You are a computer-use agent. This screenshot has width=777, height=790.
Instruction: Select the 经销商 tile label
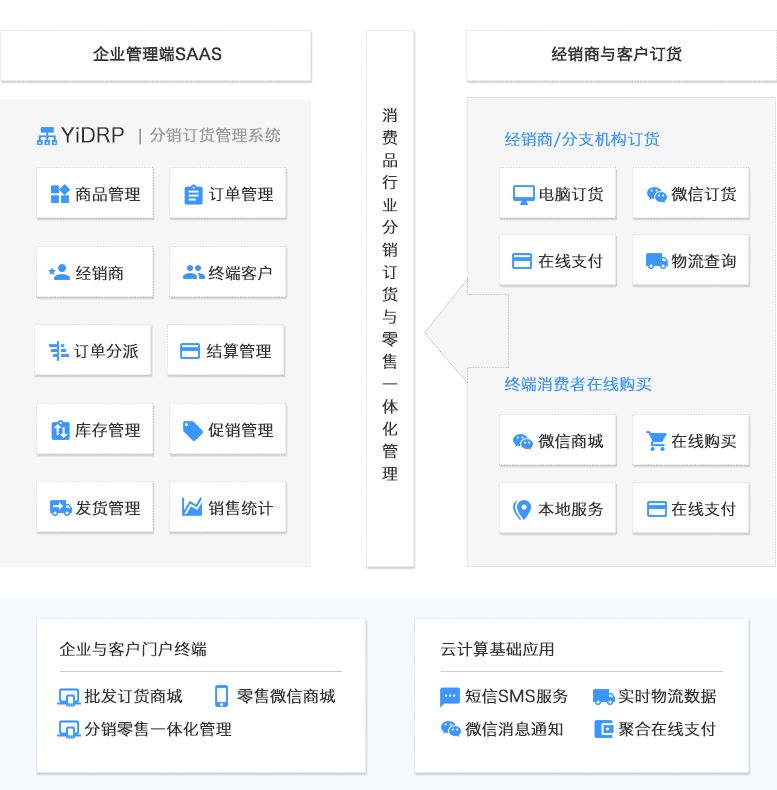point(100,273)
